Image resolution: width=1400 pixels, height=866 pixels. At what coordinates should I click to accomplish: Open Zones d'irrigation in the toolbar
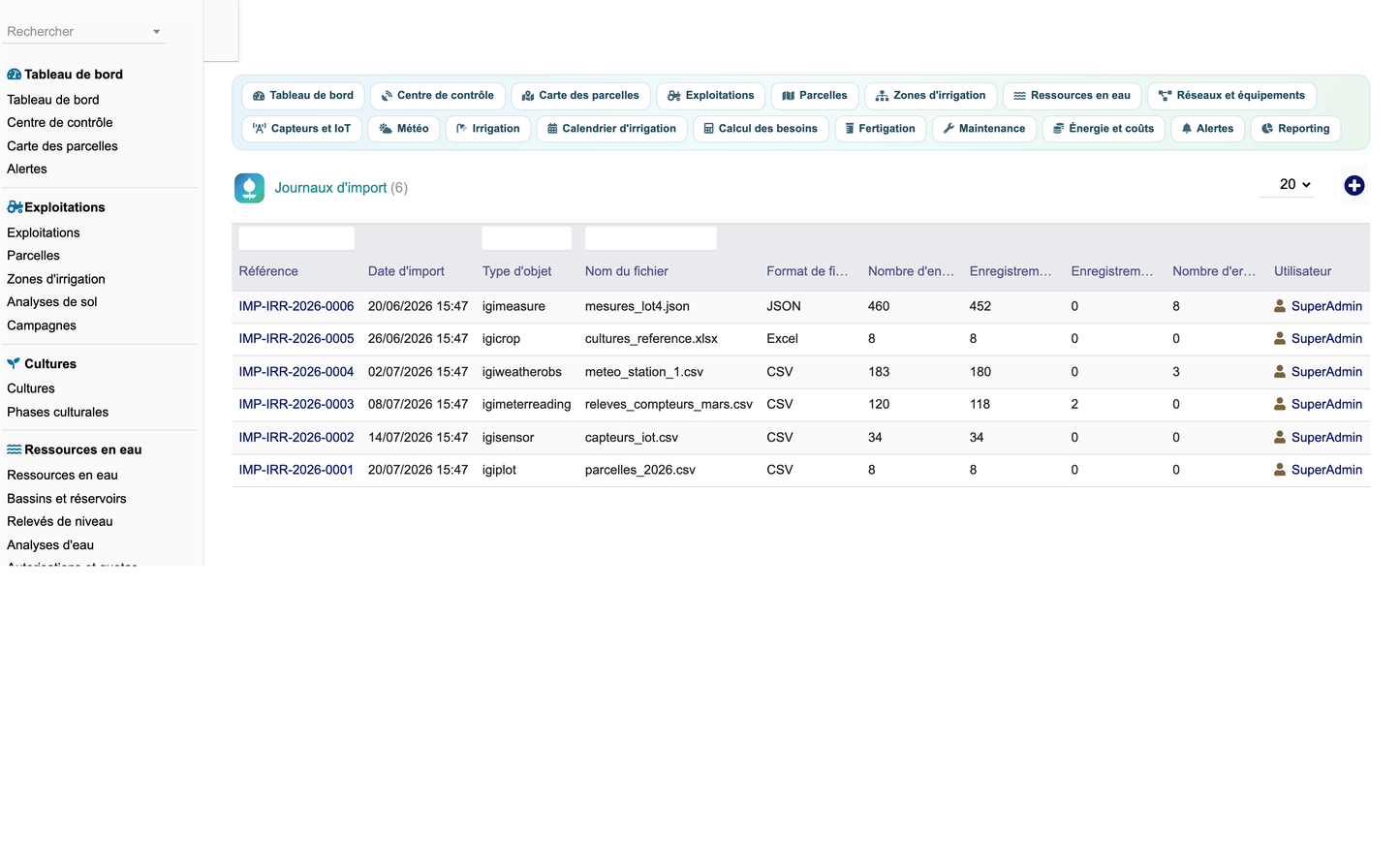[x=930, y=96]
